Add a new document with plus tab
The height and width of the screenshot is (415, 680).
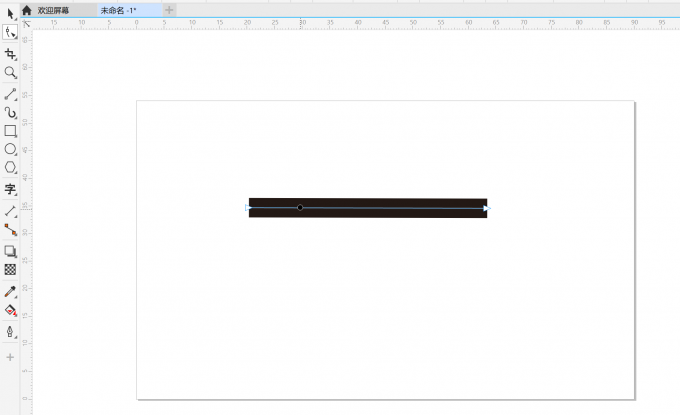click(169, 10)
